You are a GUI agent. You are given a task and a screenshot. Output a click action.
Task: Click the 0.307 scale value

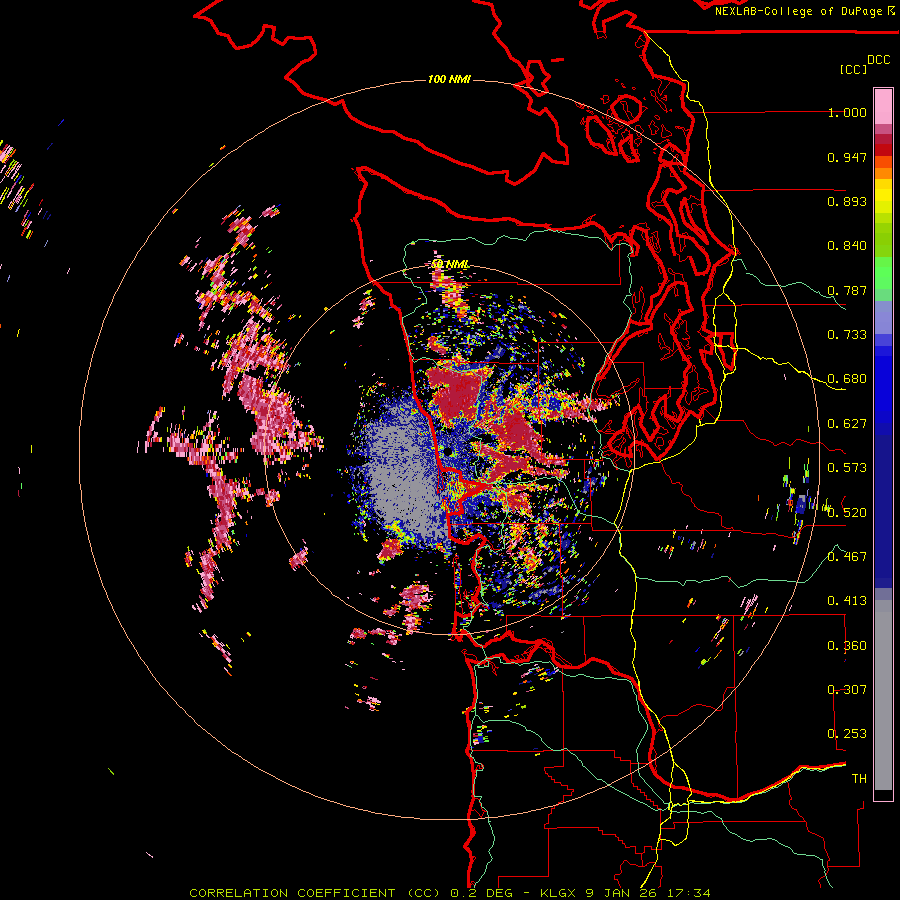click(847, 690)
